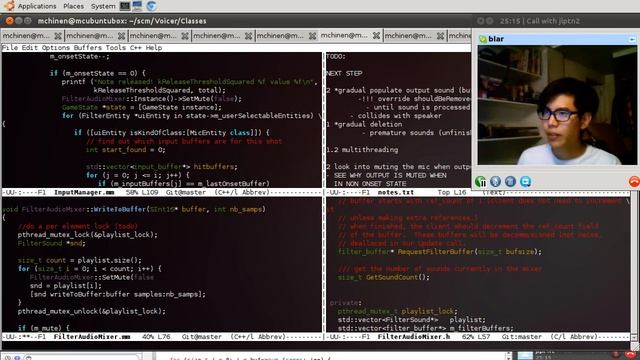Collapse the blar video panel with the header arrow

[x=632, y=39]
